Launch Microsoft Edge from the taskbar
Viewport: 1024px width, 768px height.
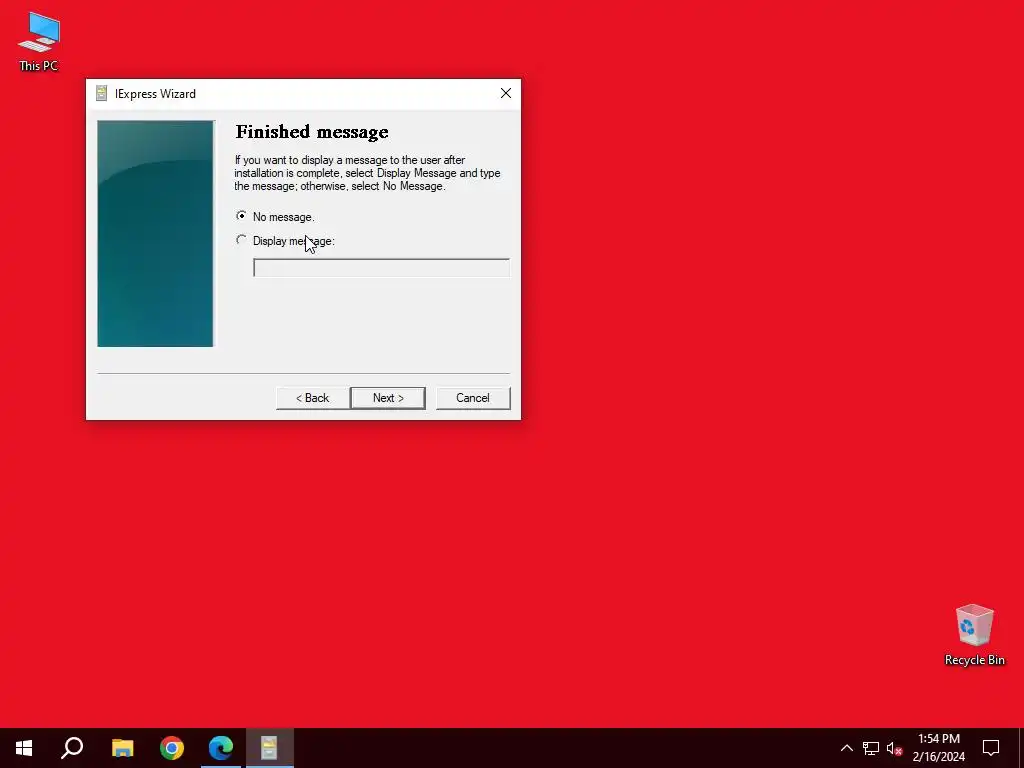[221, 748]
